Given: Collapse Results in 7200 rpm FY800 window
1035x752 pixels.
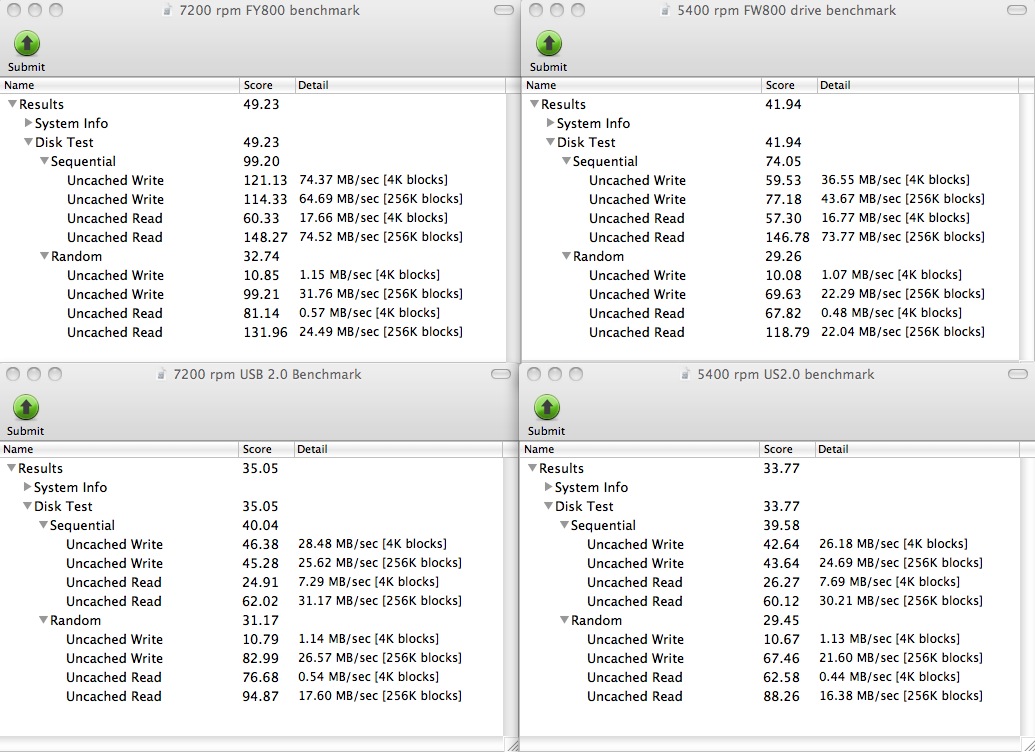Looking at the screenshot, I should tap(12, 104).
